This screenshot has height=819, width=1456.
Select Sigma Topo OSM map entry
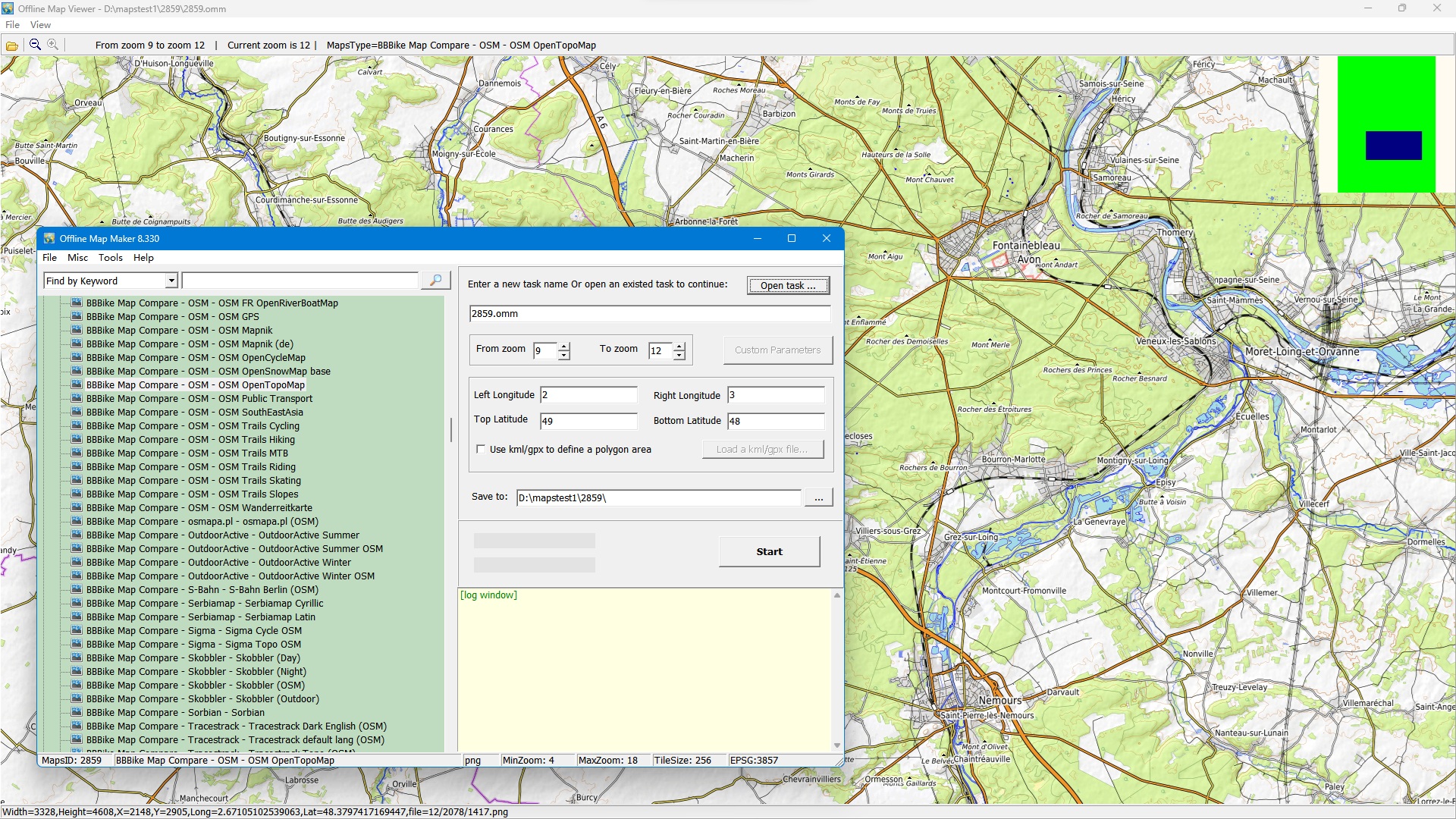(193, 644)
